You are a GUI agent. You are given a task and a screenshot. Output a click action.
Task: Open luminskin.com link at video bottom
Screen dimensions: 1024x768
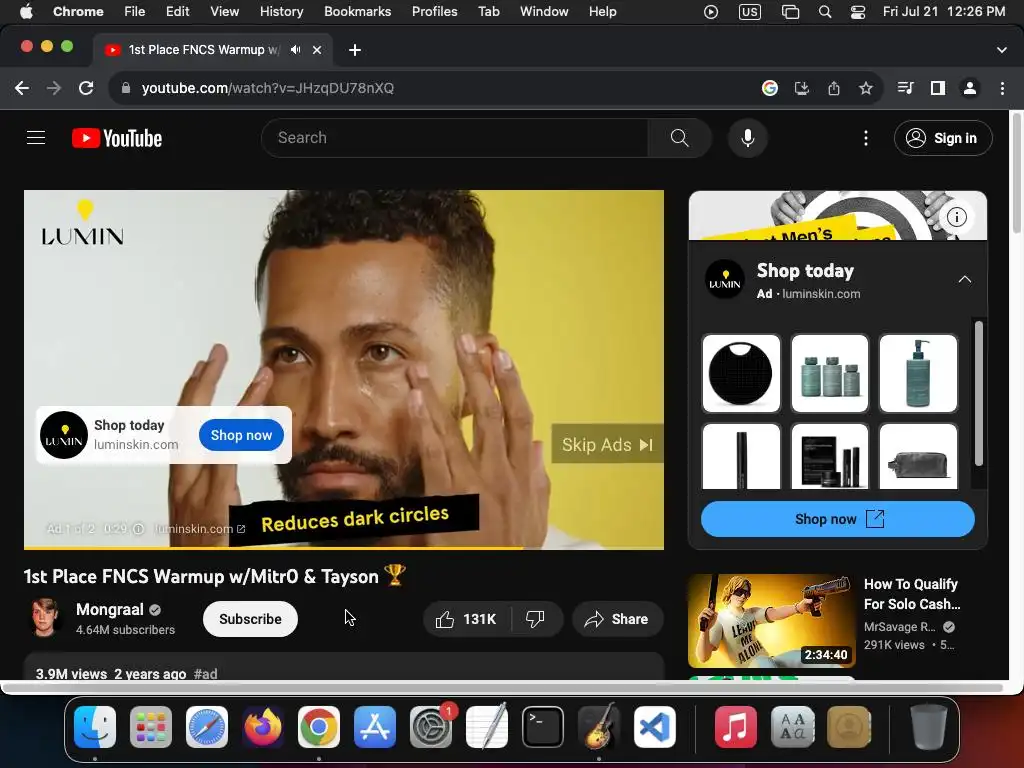[x=199, y=529]
